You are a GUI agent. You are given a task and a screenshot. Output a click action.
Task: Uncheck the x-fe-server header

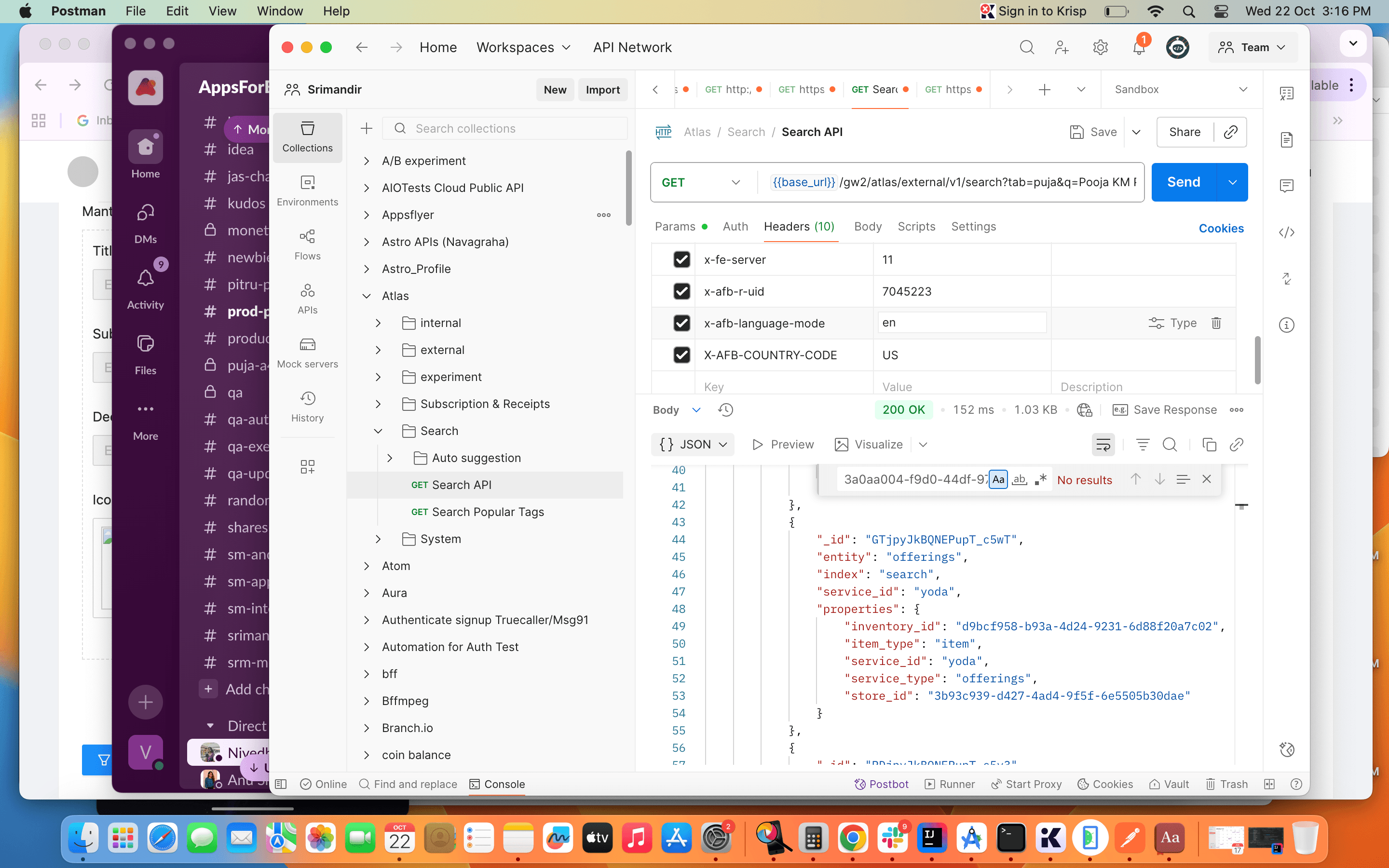[x=681, y=259]
